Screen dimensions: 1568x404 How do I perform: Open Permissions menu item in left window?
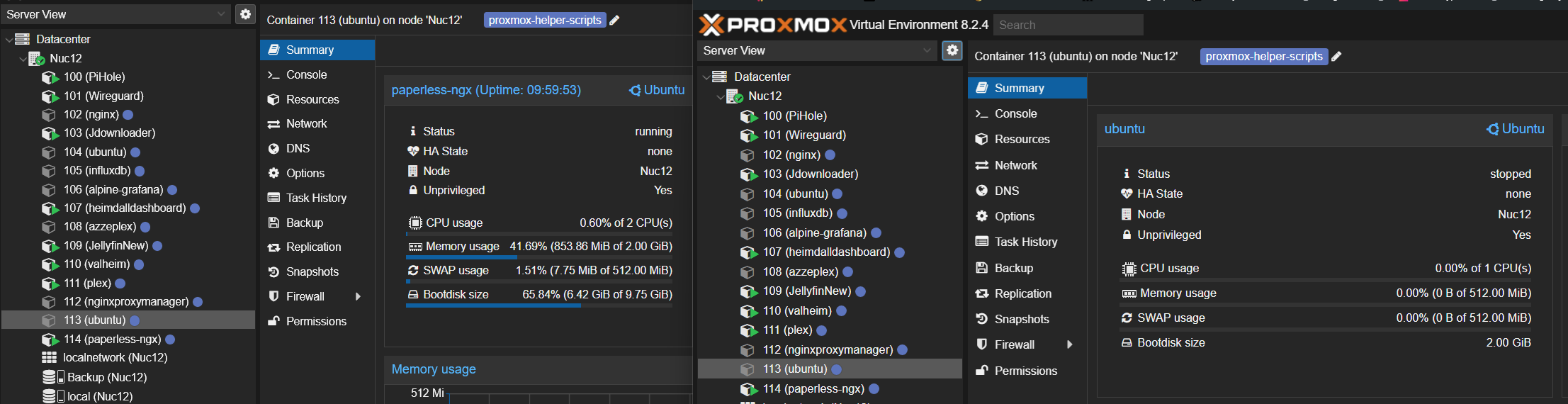(x=317, y=321)
